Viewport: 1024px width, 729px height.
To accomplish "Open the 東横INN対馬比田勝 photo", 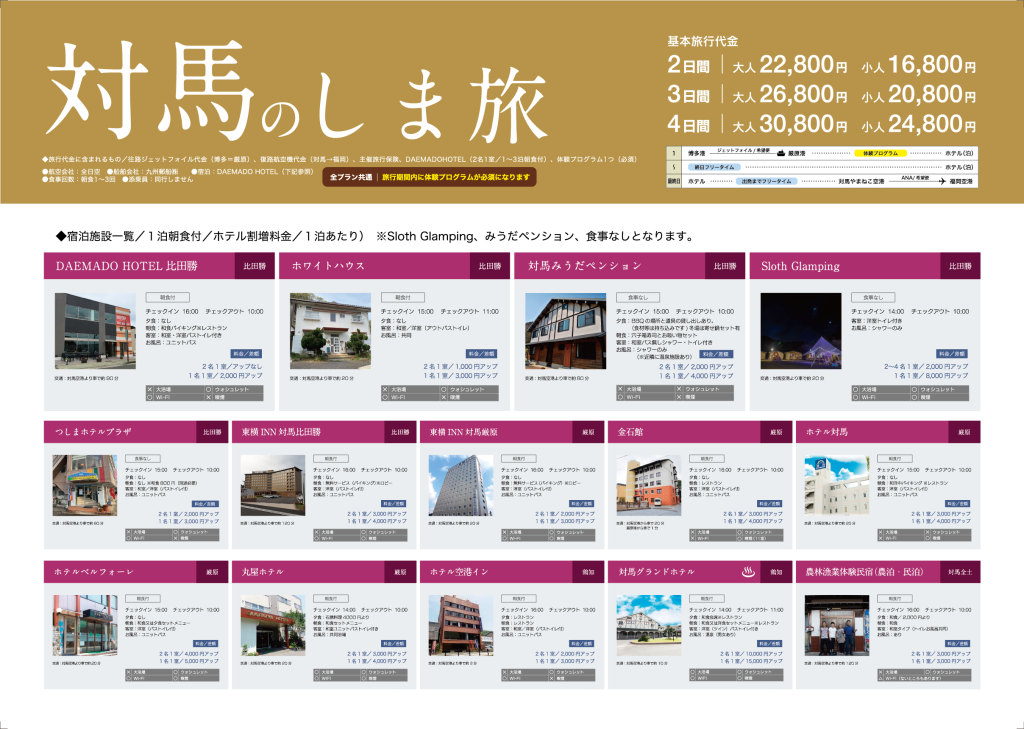I will click(273, 485).
